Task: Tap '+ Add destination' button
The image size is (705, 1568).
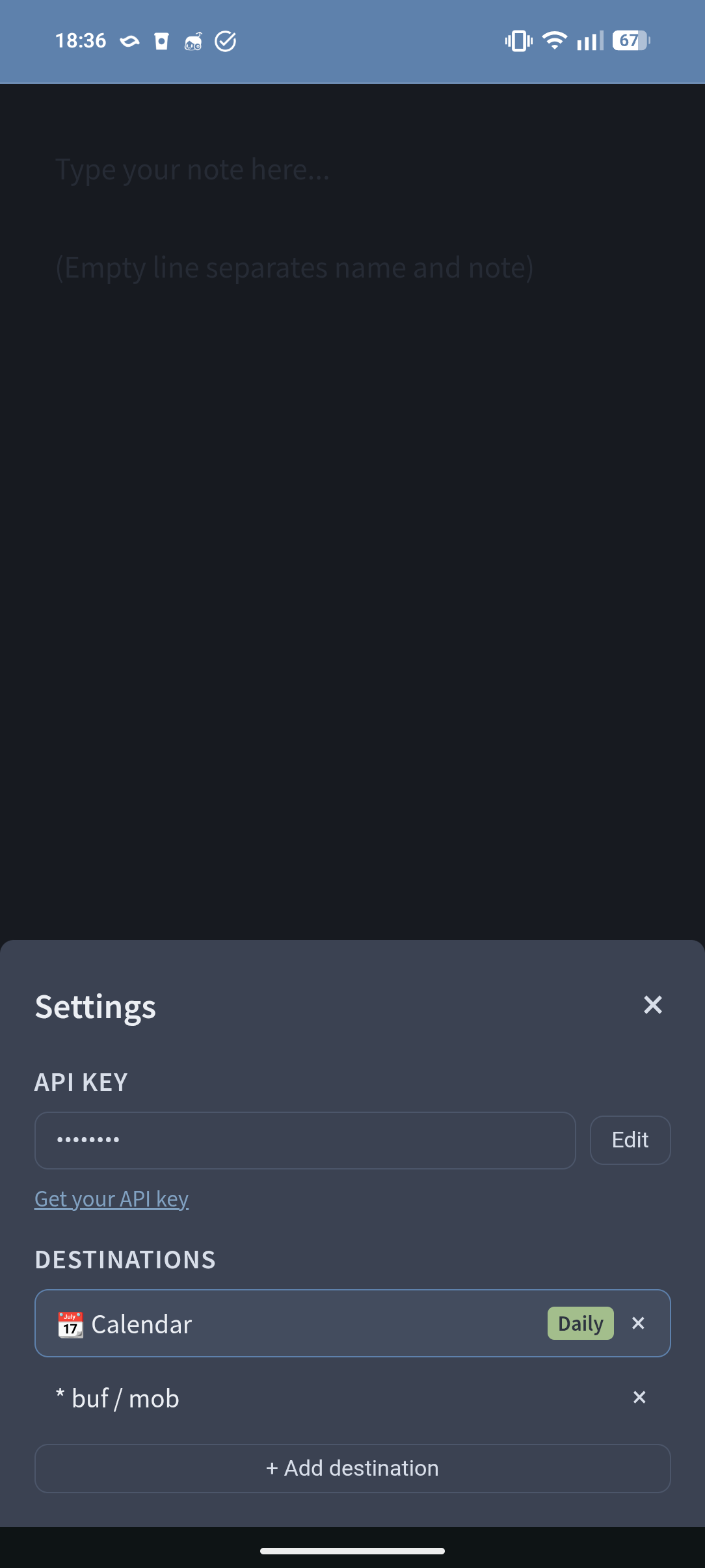Action: (352, 1469)
